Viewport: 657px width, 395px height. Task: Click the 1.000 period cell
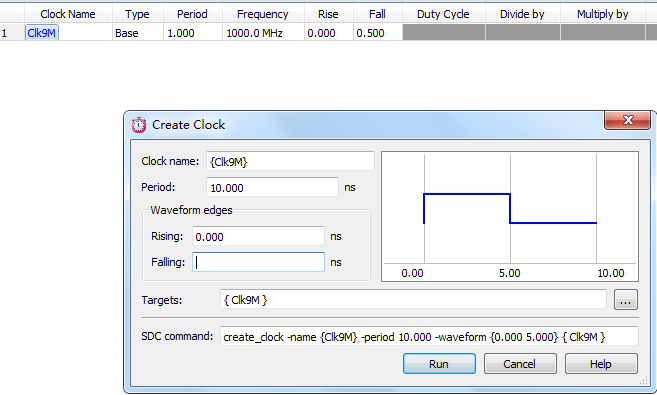(192, 33)
